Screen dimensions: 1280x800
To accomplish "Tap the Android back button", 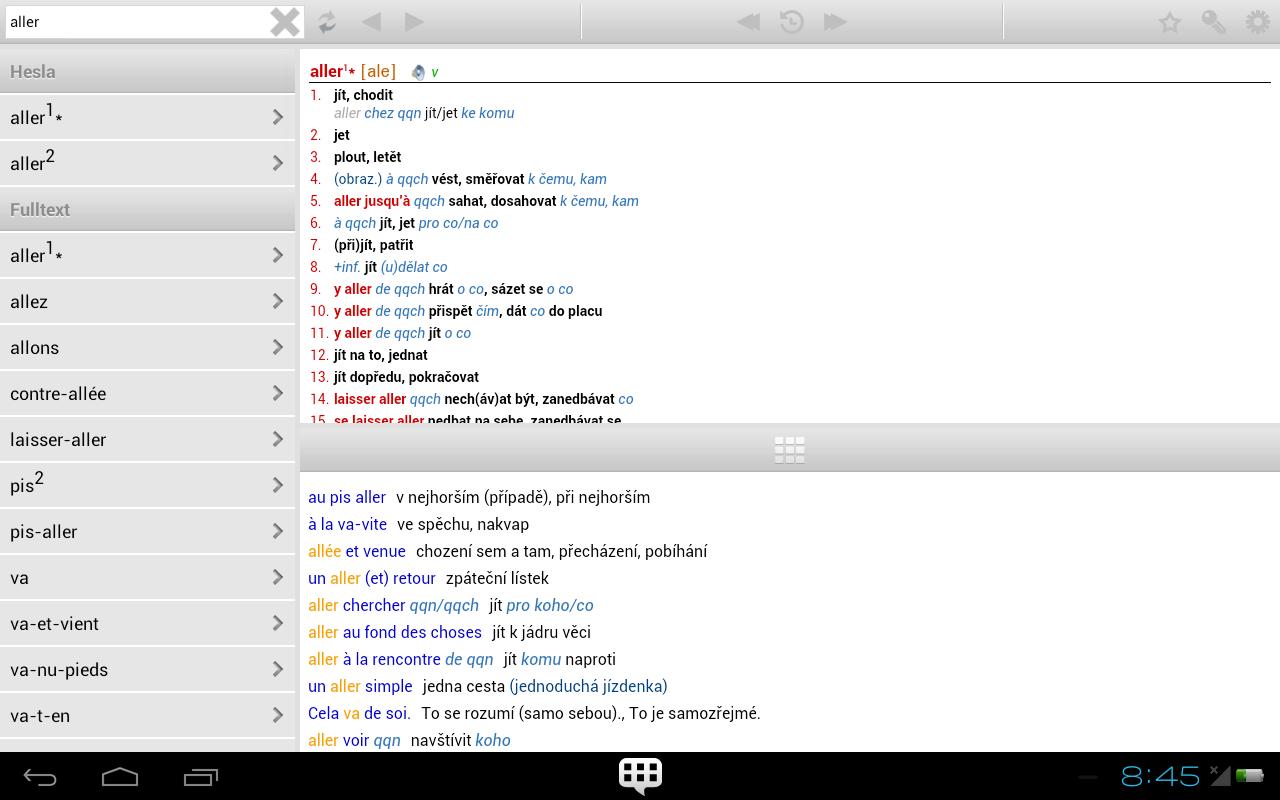I will click(x=40, y=777).
